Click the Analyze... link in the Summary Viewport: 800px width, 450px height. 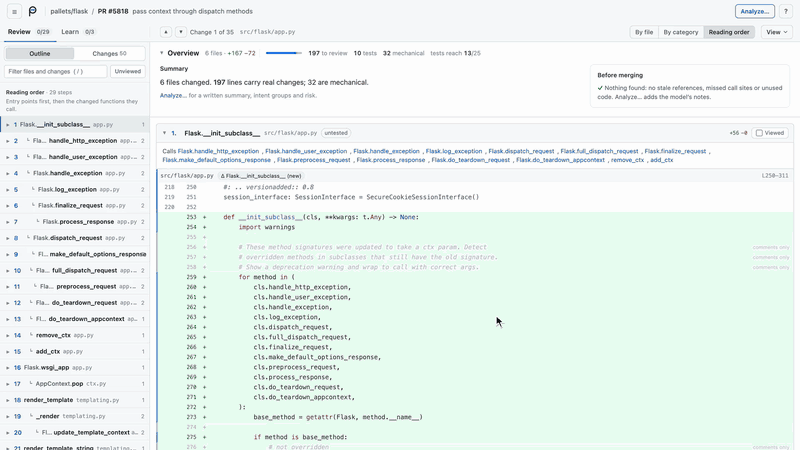[x=173, y=95]
